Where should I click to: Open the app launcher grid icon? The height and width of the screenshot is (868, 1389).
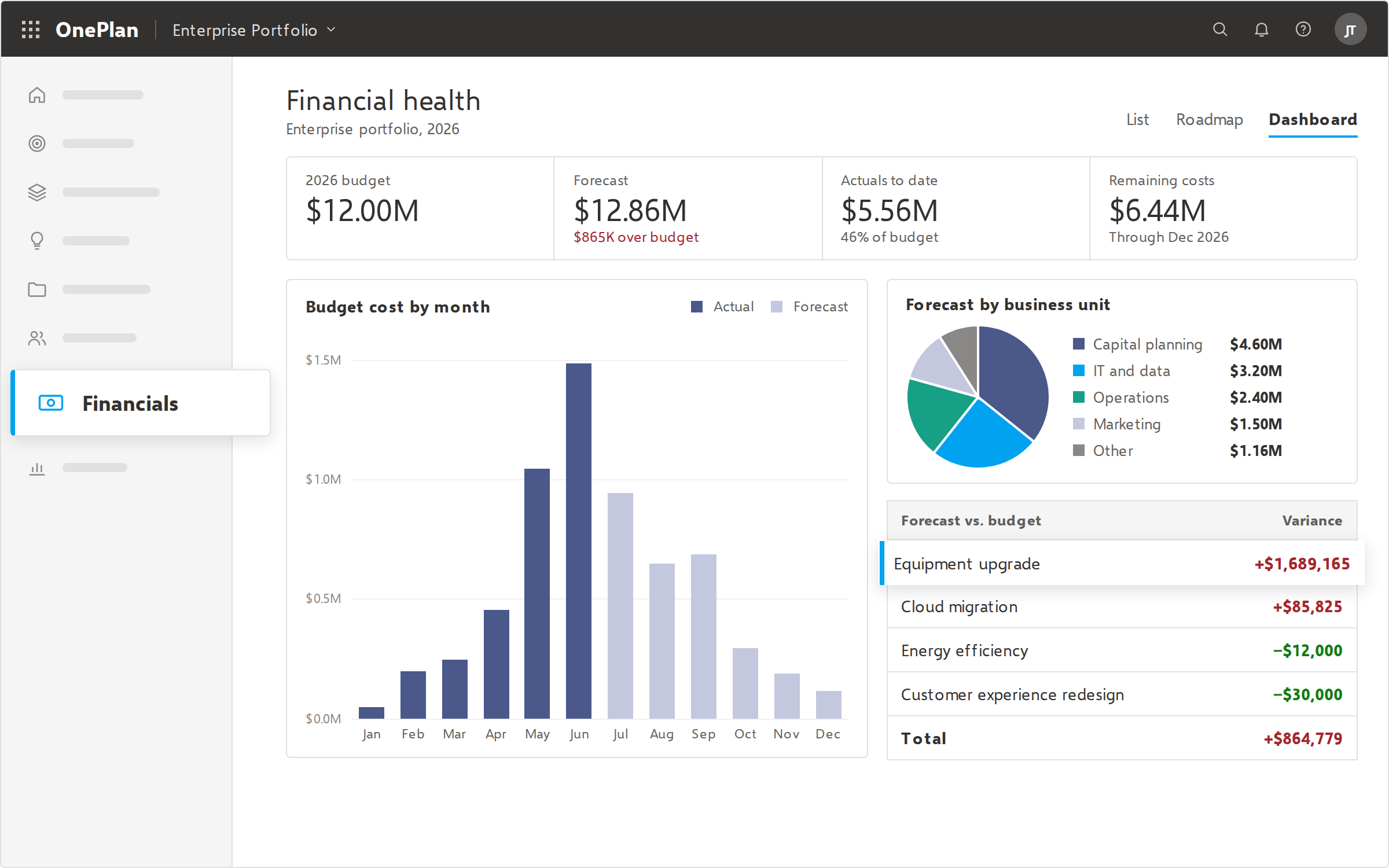[x=31, y=30]
